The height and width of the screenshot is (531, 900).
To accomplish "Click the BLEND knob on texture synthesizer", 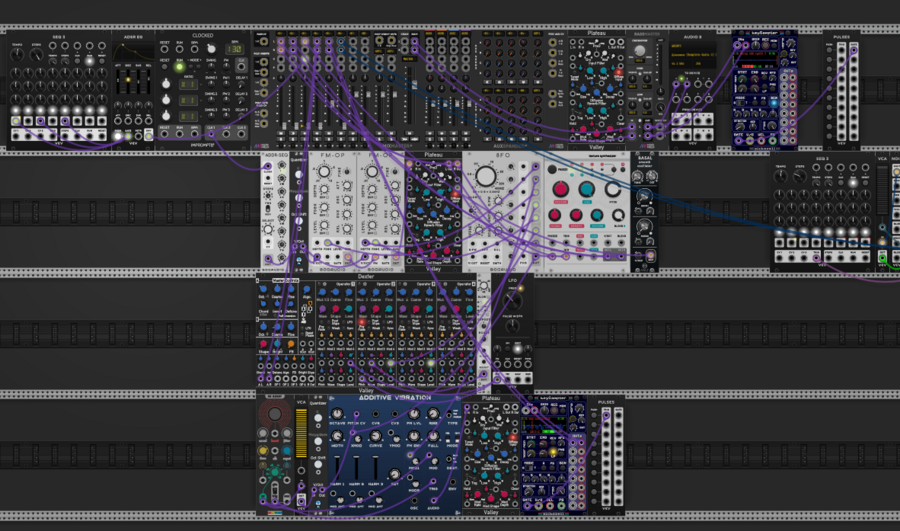I will pyautogui.click(x=618, y=215).
